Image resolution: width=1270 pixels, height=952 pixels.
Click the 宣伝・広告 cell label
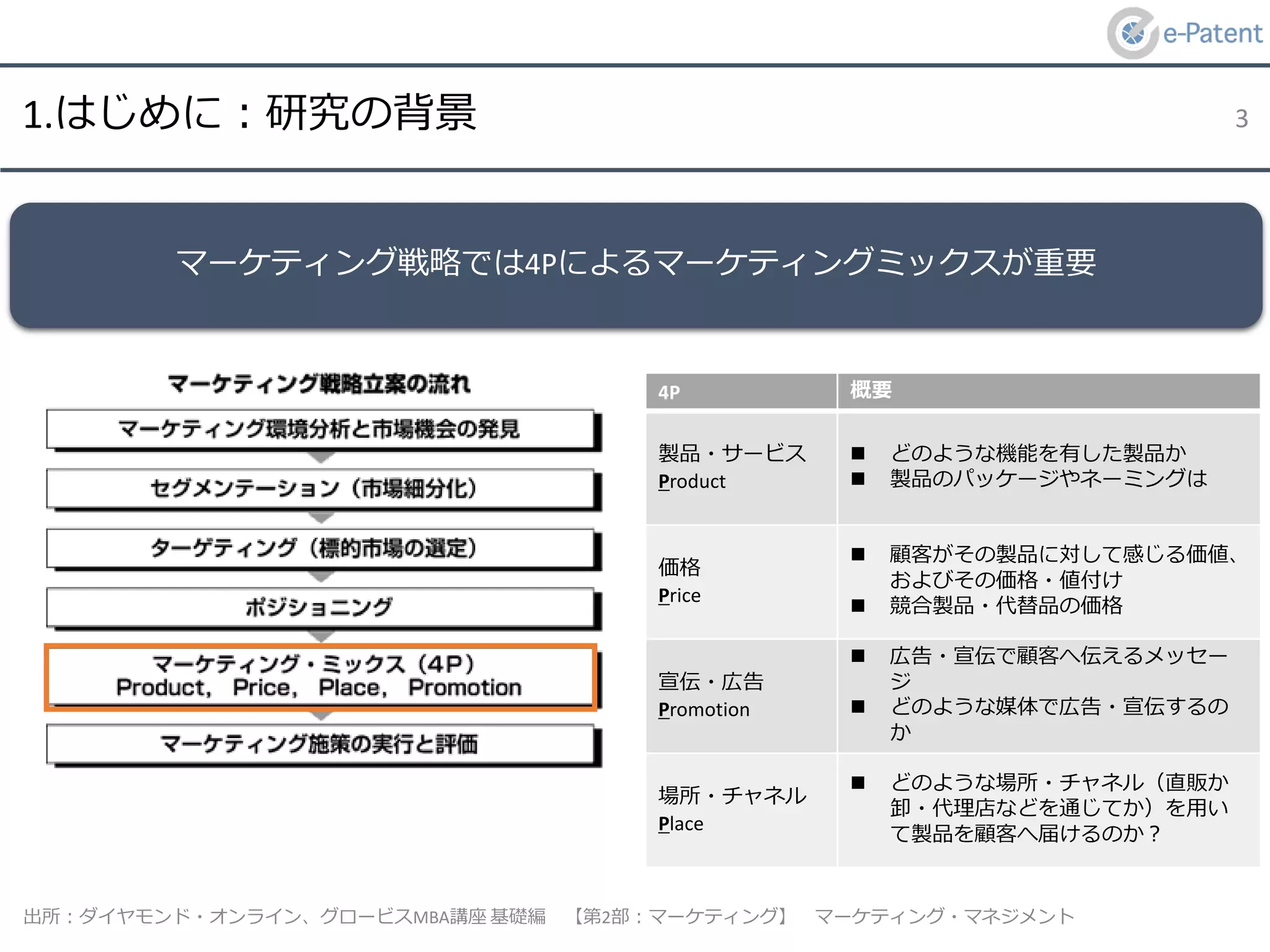[711, 681]
